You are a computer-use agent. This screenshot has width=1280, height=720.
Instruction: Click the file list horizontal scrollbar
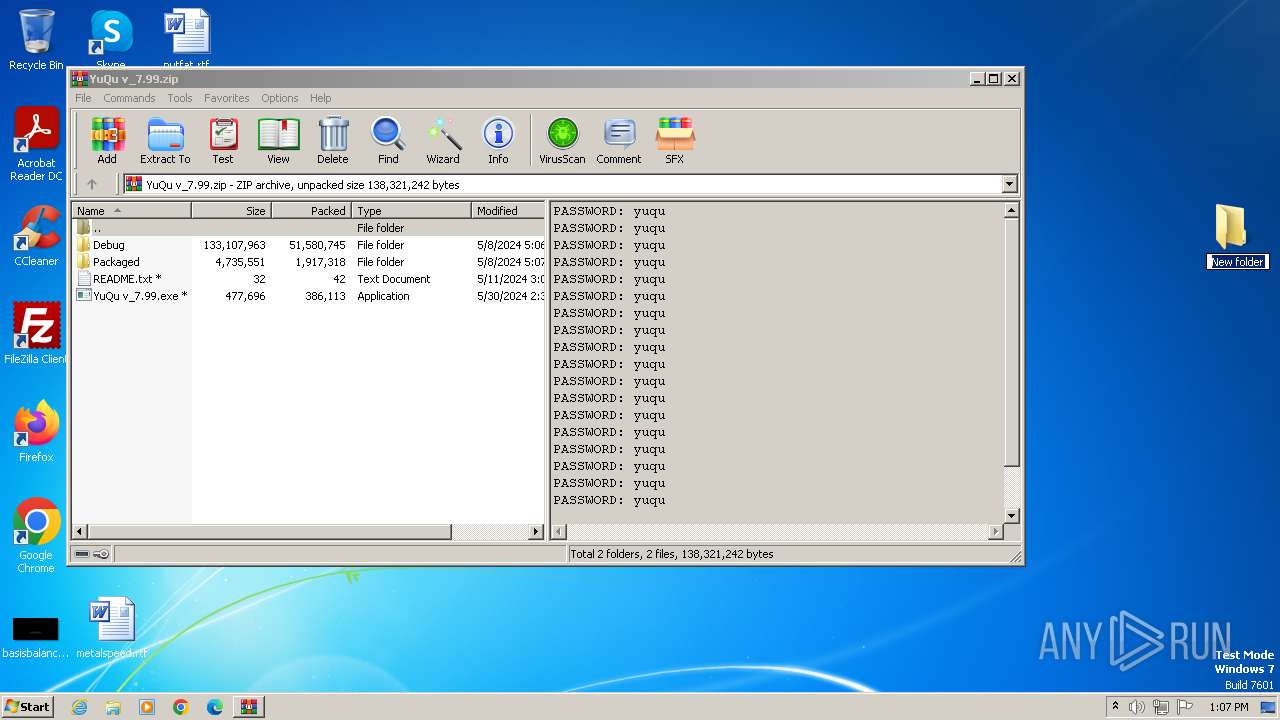[x=270, y=532]
